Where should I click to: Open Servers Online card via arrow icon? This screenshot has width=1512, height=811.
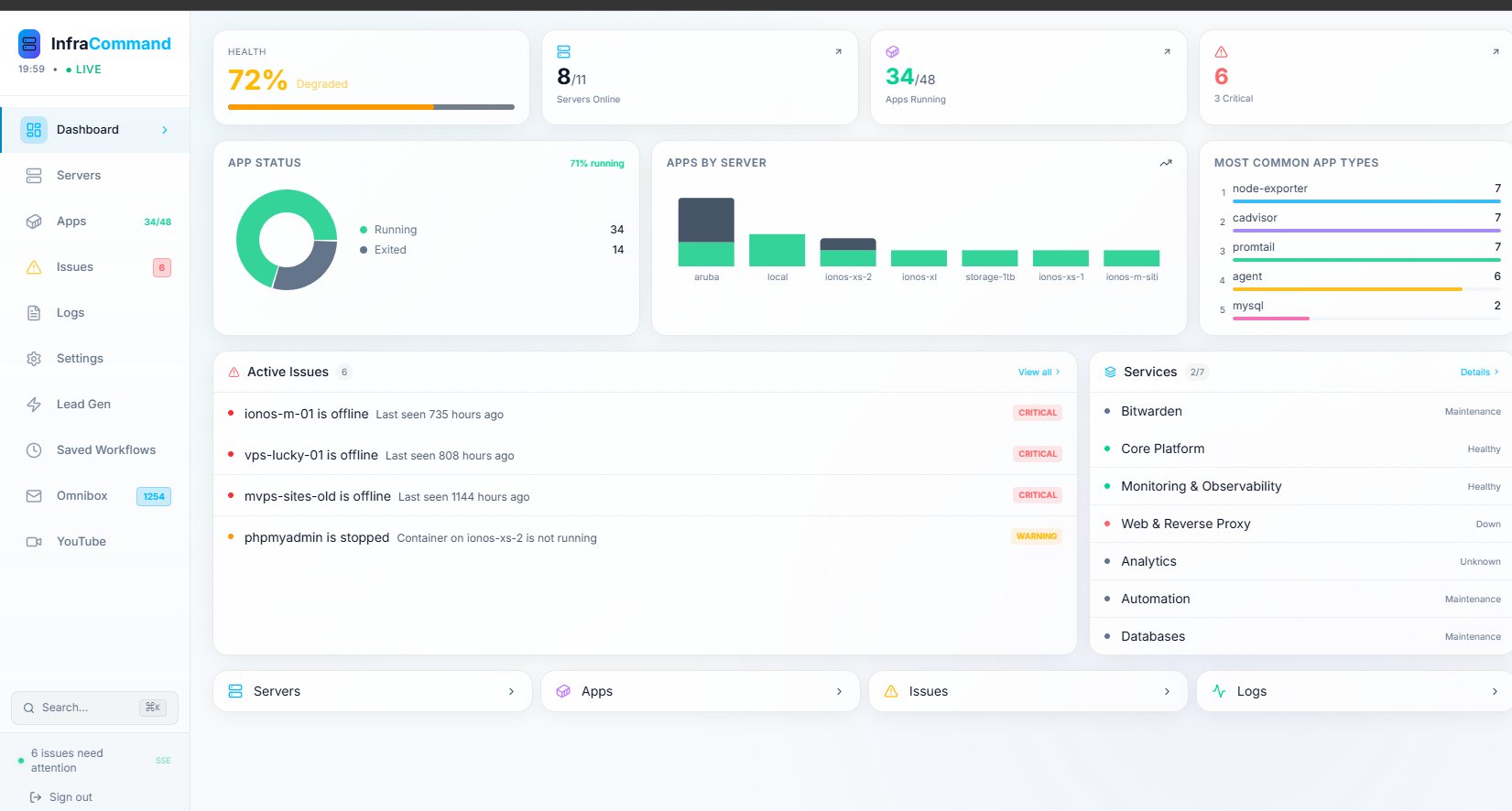pos(838,51)
